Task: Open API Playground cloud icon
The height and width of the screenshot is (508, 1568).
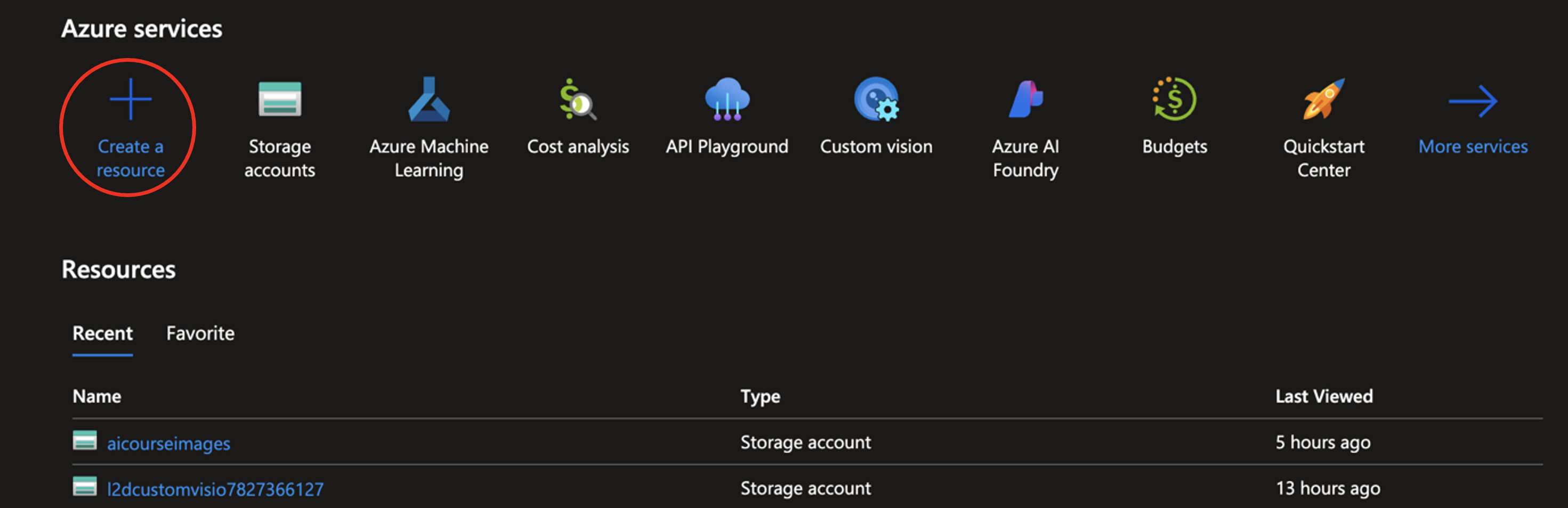Action: click(x=727, y=99)
